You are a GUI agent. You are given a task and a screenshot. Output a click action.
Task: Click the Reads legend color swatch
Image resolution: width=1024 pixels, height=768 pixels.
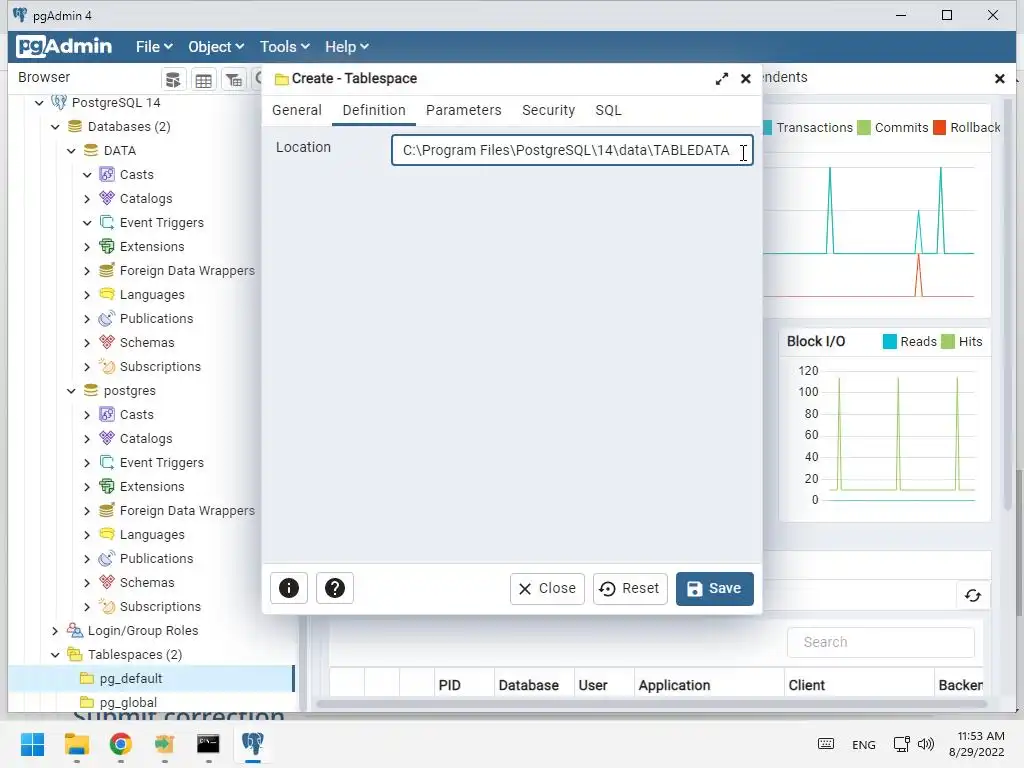[889, 342]
